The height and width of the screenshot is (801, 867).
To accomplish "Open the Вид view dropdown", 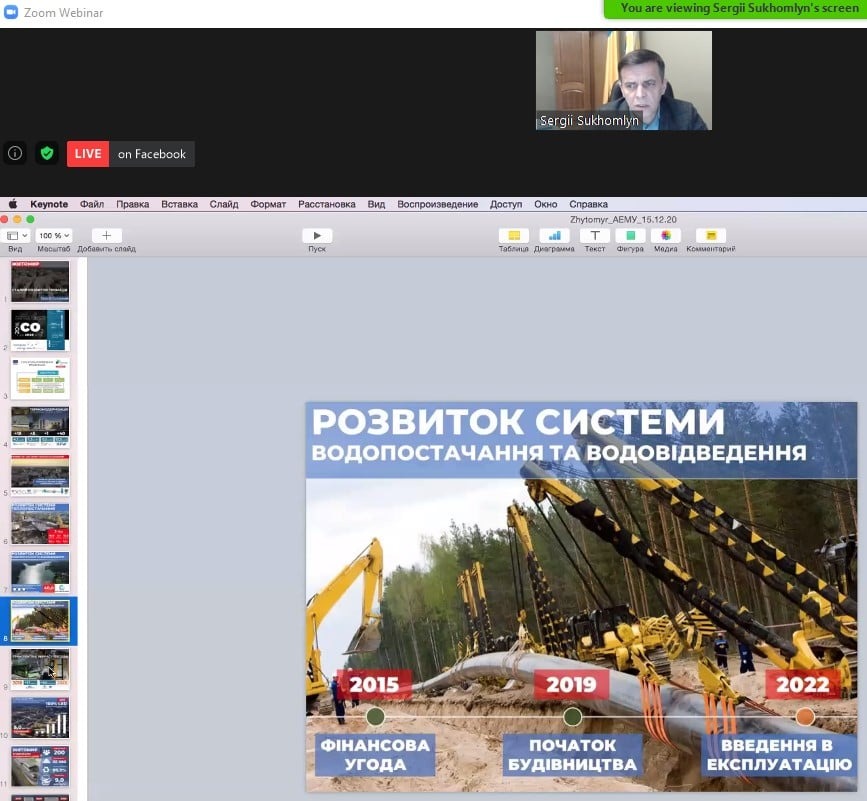I will click(x=17, y=236).
